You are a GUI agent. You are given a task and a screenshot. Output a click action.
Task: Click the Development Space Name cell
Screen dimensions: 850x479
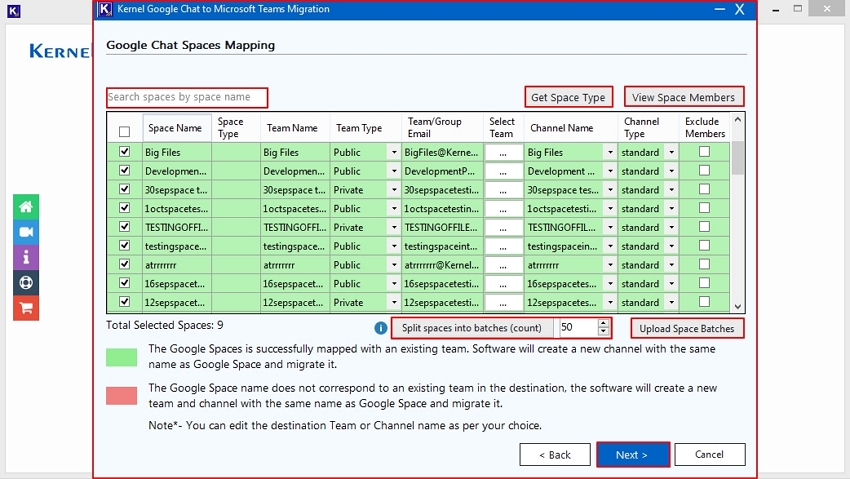tap(177, 171)
